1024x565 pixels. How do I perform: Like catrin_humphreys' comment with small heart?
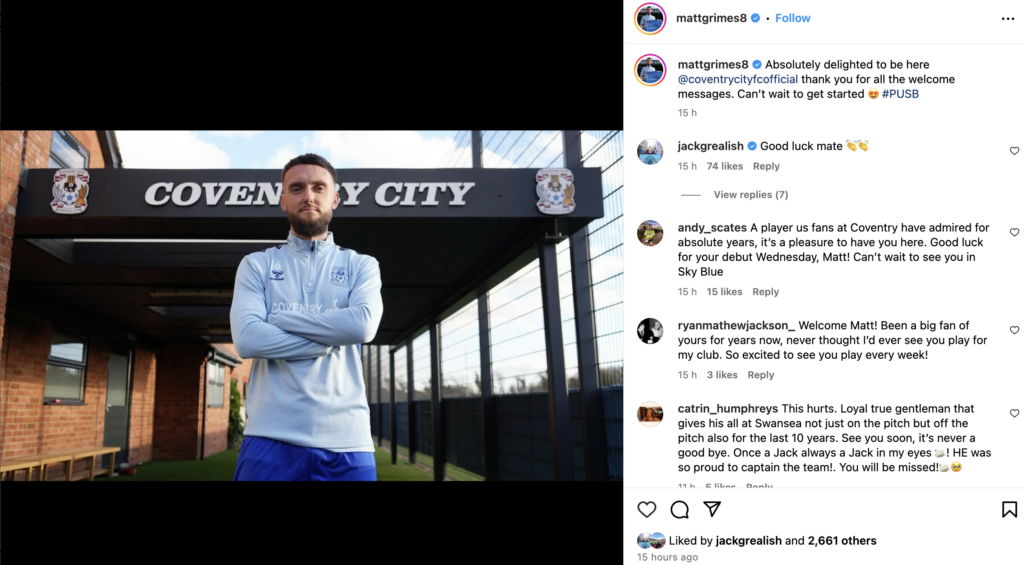point(1014,413)
